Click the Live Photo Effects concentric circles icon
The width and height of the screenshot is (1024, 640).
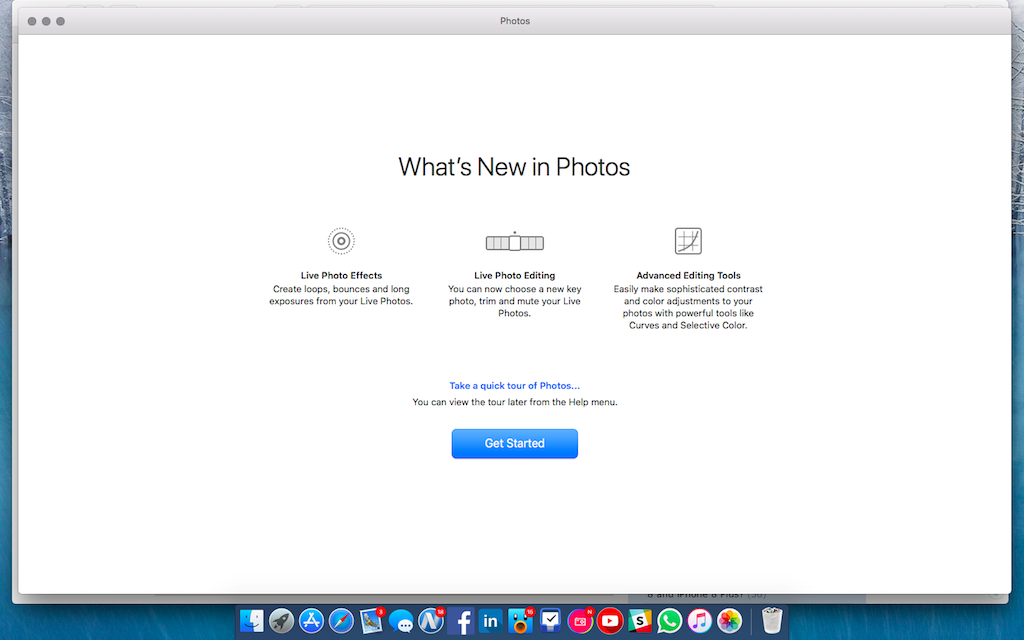tap(341, 241)
